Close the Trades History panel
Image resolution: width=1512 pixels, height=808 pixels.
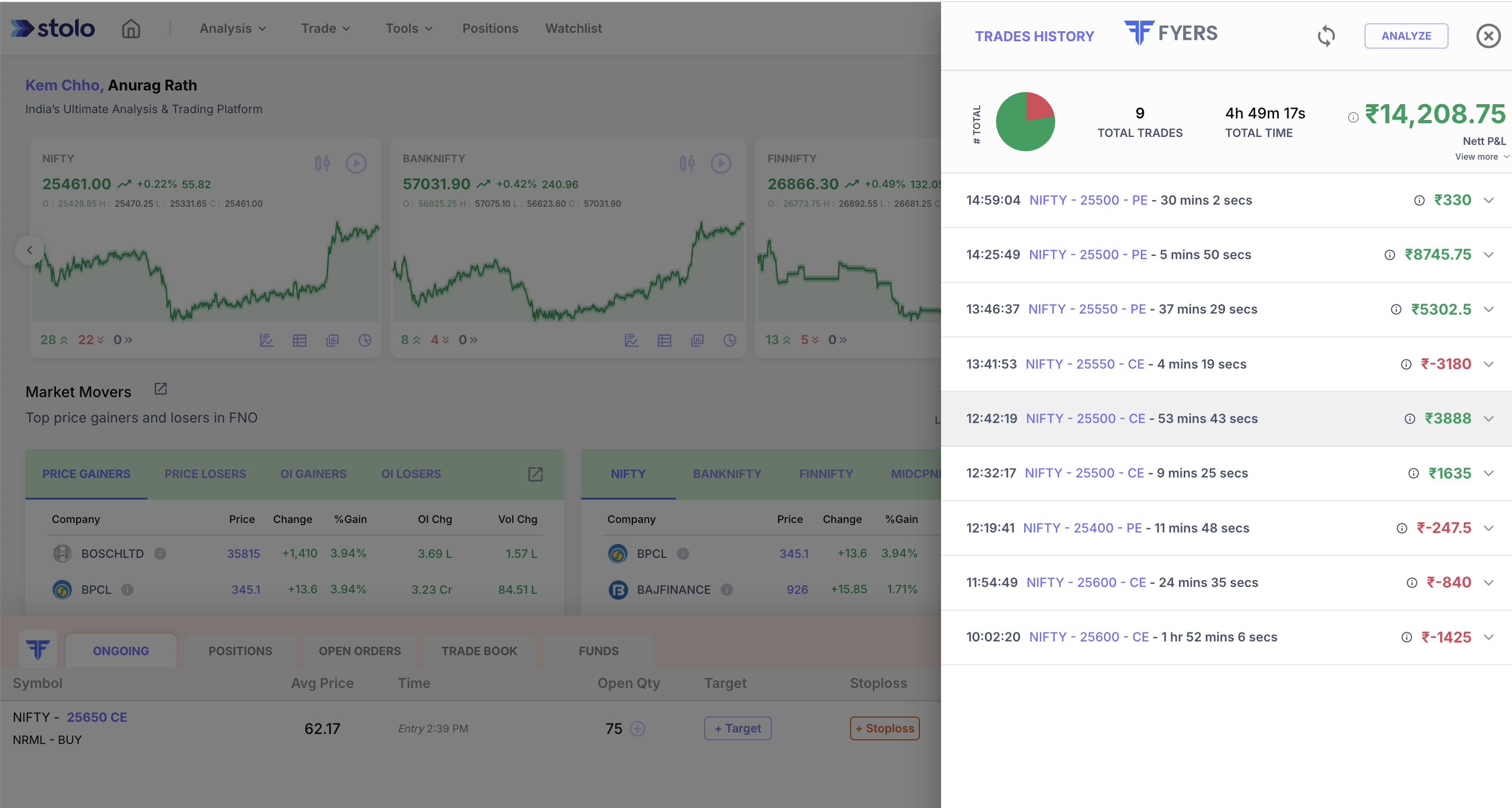[1488, 36]
